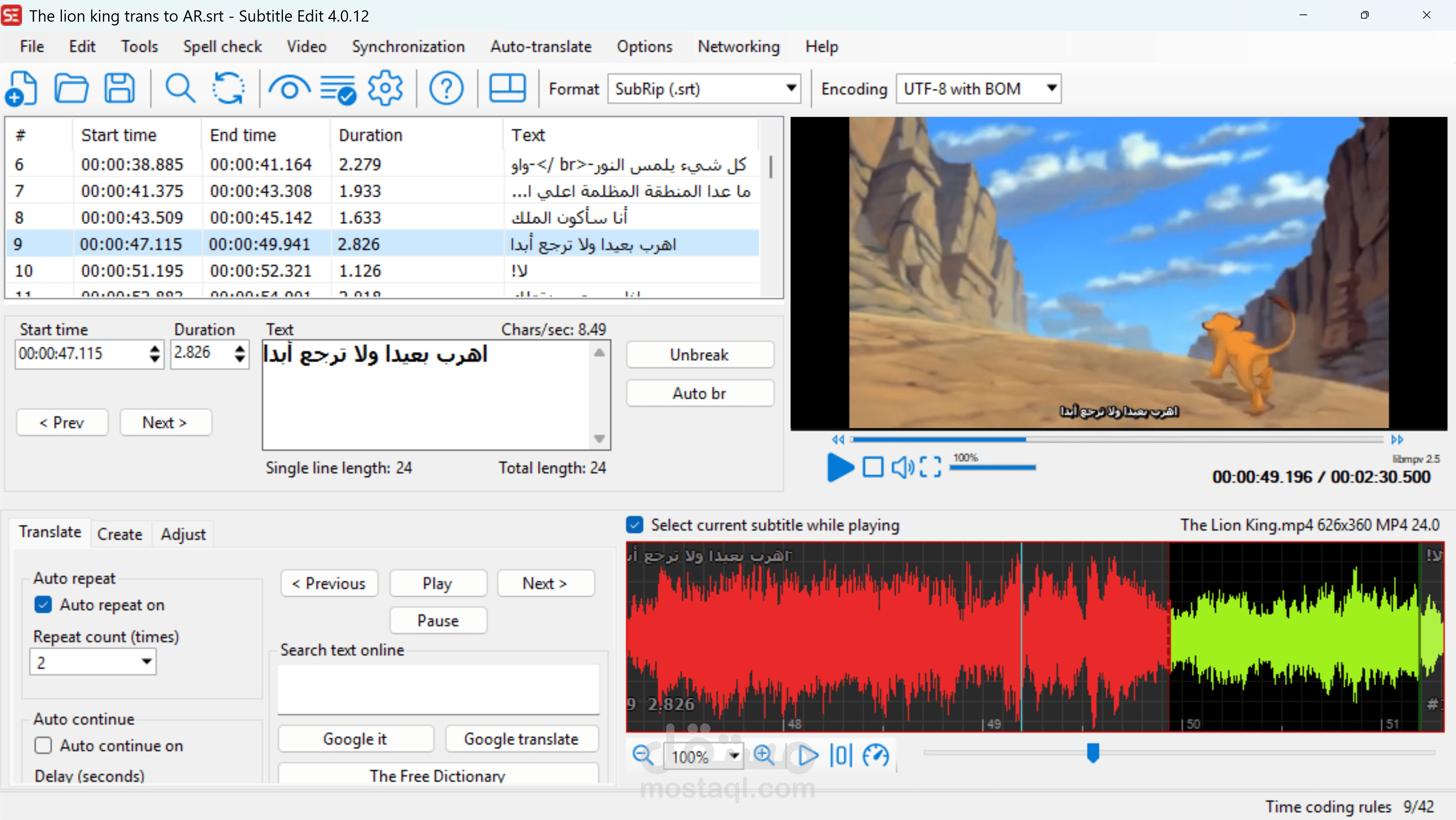Click the waveform position slider handle
Screen dimensions: 1456x820
pyautogui.click(x=1093, y=753)
